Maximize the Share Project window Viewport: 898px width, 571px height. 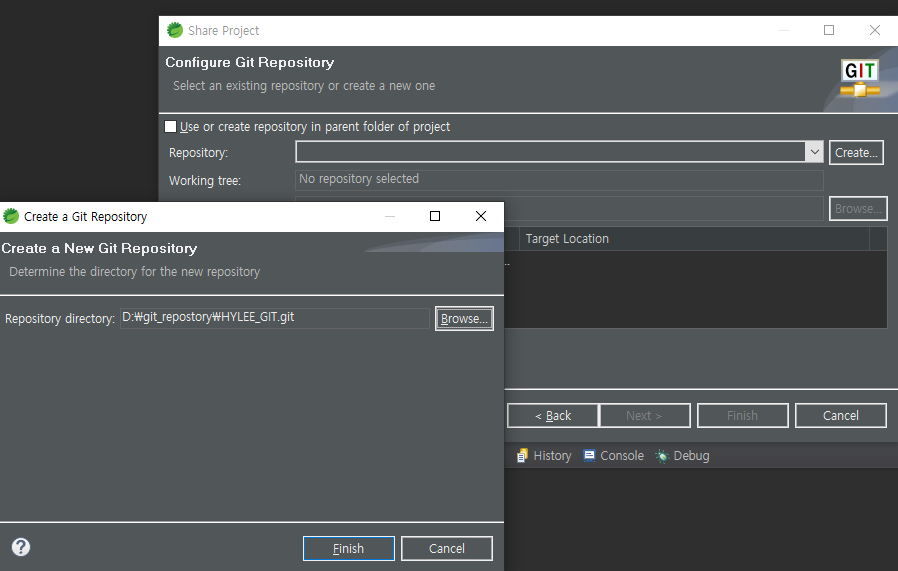[x=829, y=31]
